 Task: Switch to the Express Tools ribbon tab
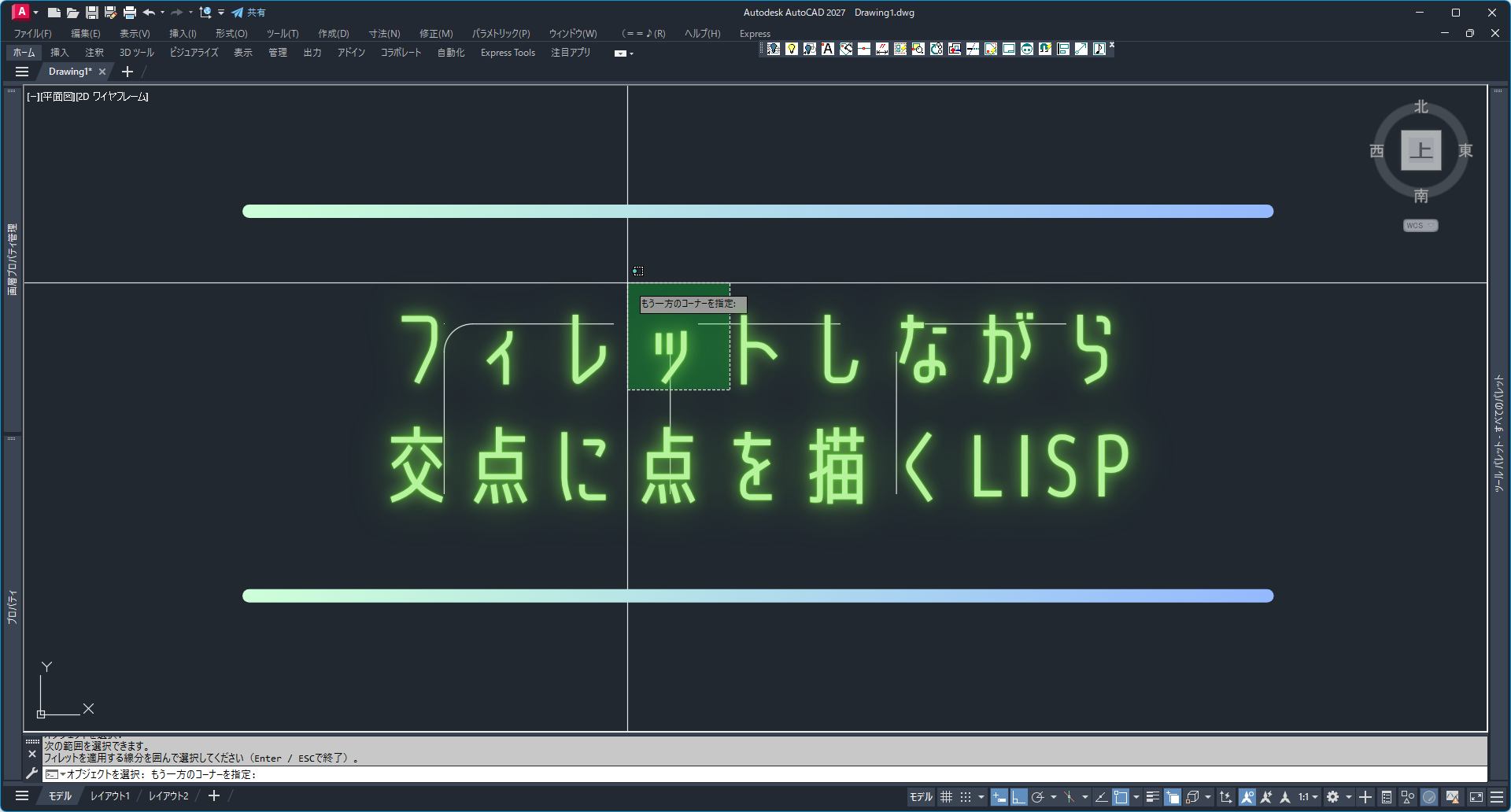click(508, 53)
